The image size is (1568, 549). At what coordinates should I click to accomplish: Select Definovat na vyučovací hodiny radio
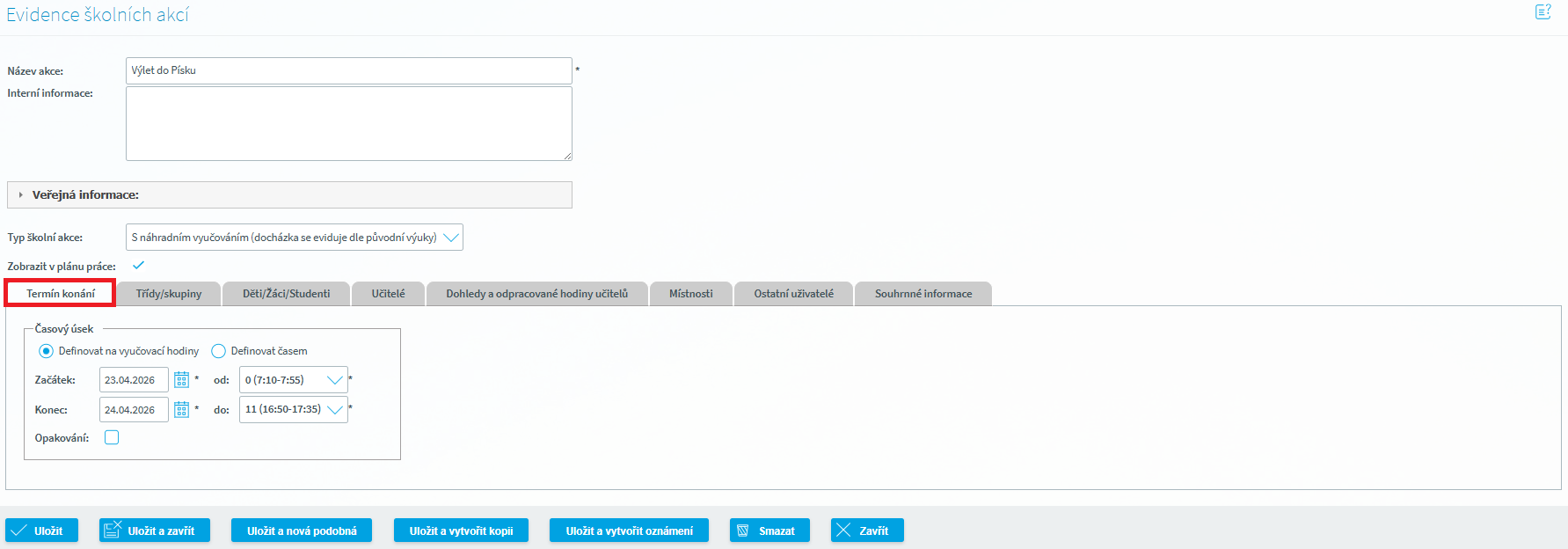(x=47, y=351)
